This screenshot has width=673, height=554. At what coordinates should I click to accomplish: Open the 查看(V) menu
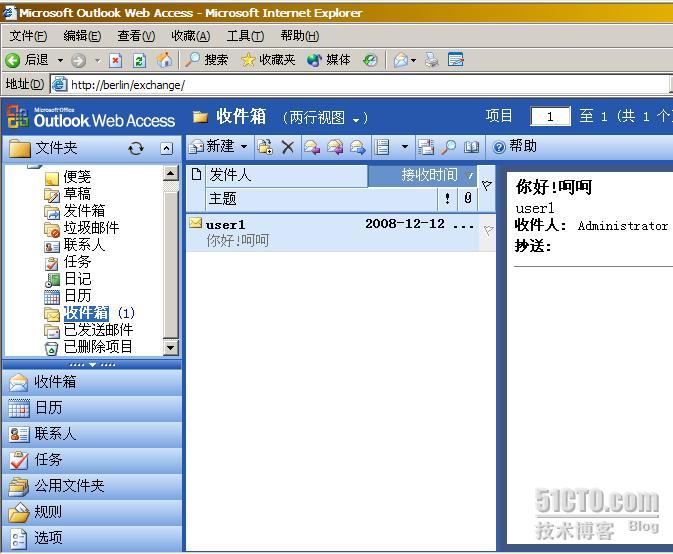click(x=136, y=36)
